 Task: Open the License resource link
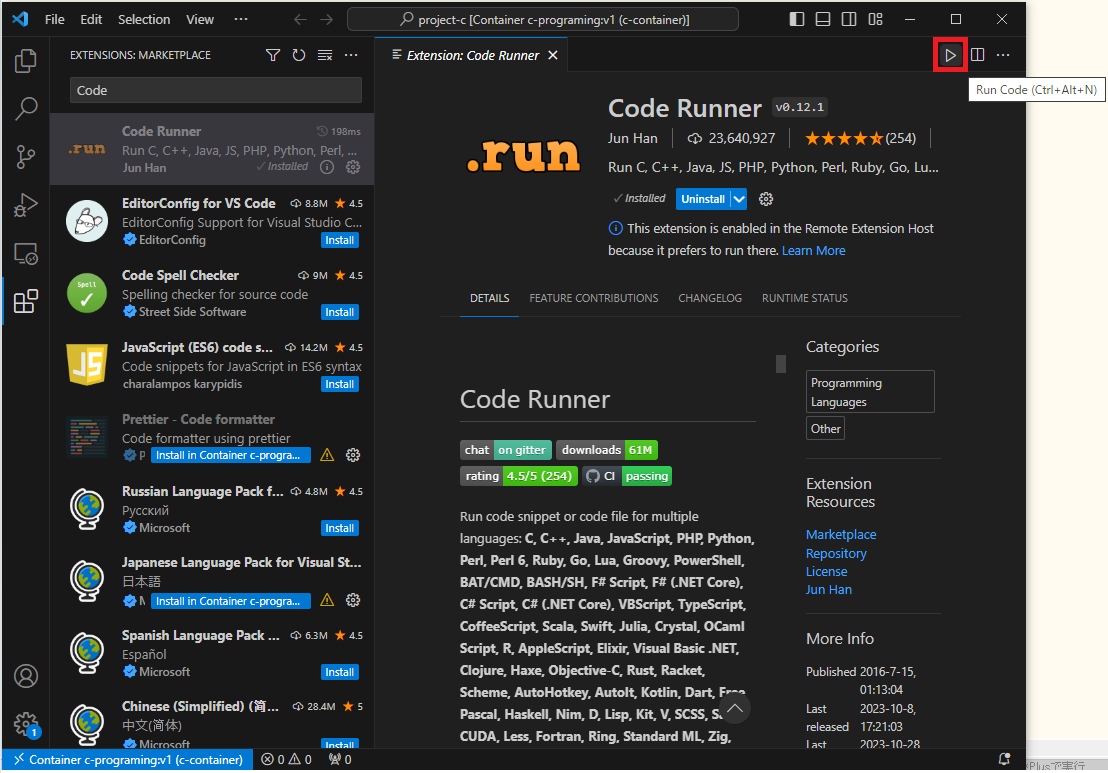(826, 572)
